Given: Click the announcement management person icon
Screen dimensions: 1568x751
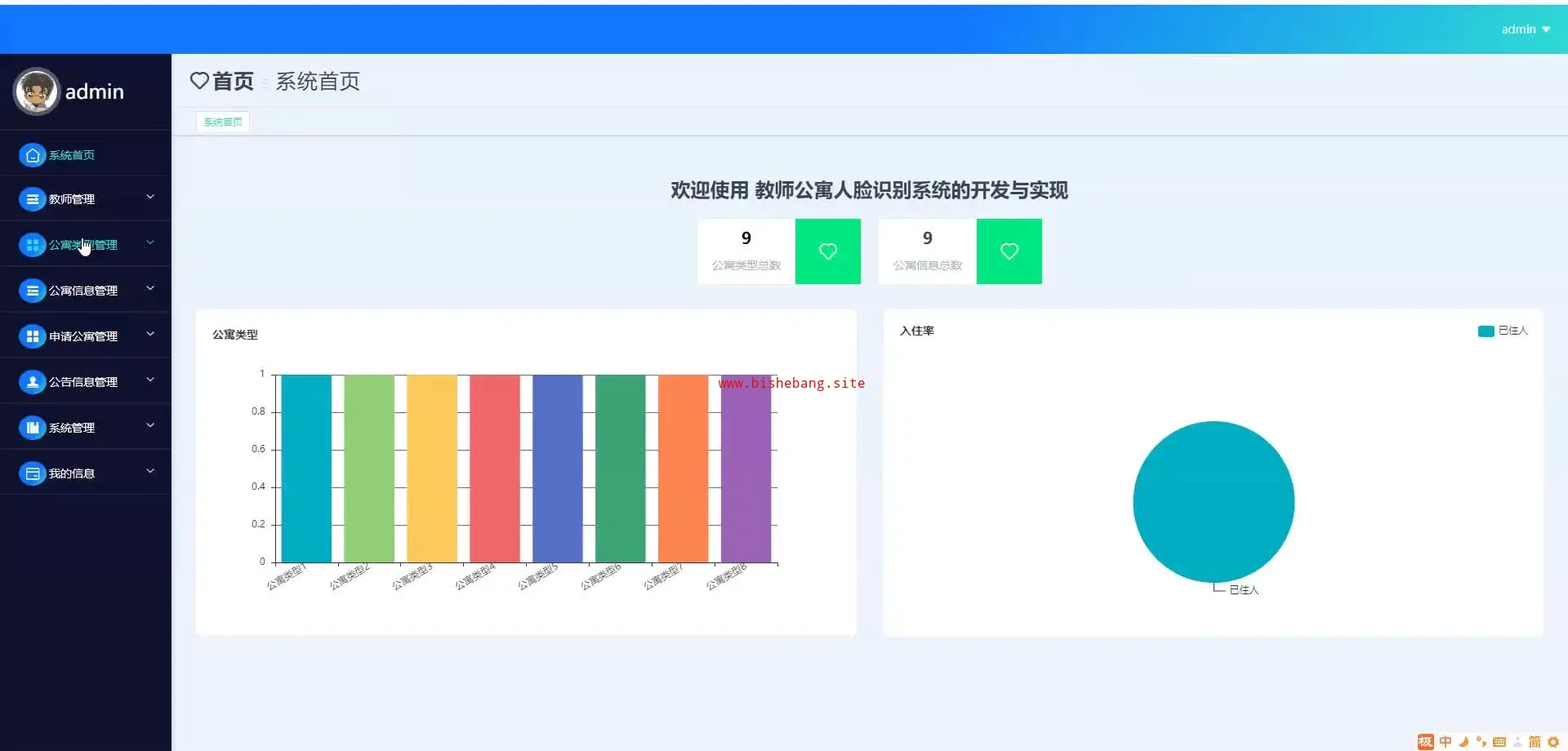Looking at the screenshot, I should [32, 382].
